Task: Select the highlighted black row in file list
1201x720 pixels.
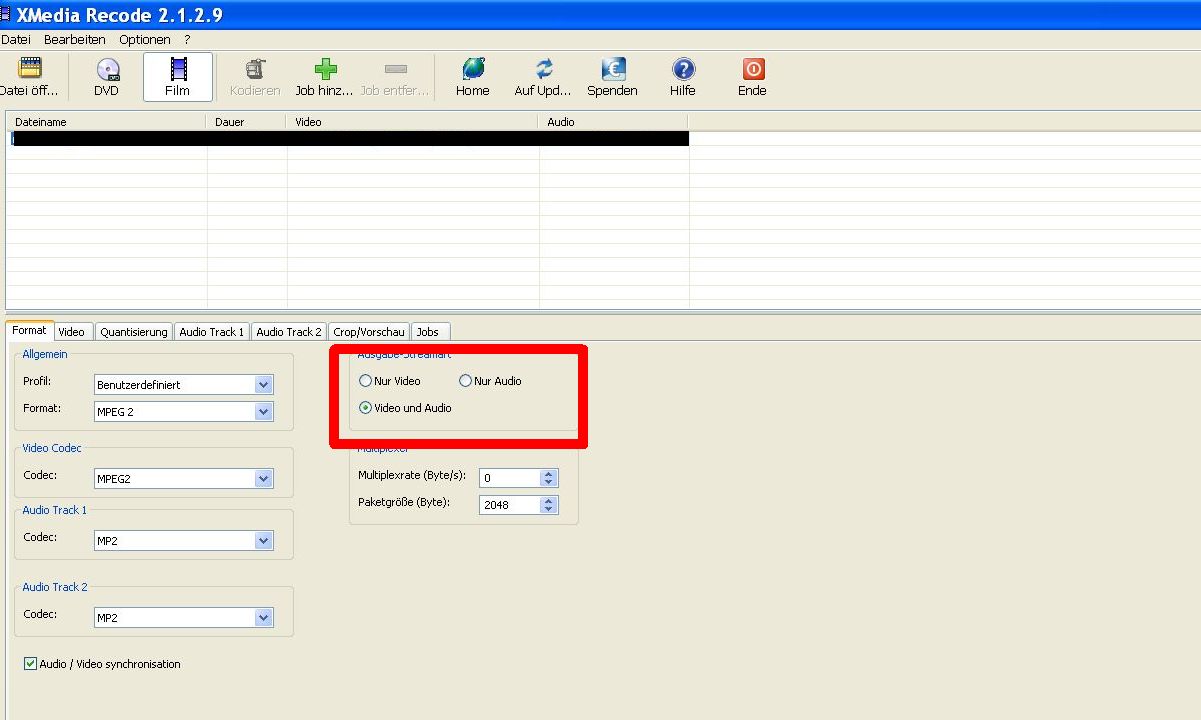Action: pyautogui.click(x=349, y=139)
